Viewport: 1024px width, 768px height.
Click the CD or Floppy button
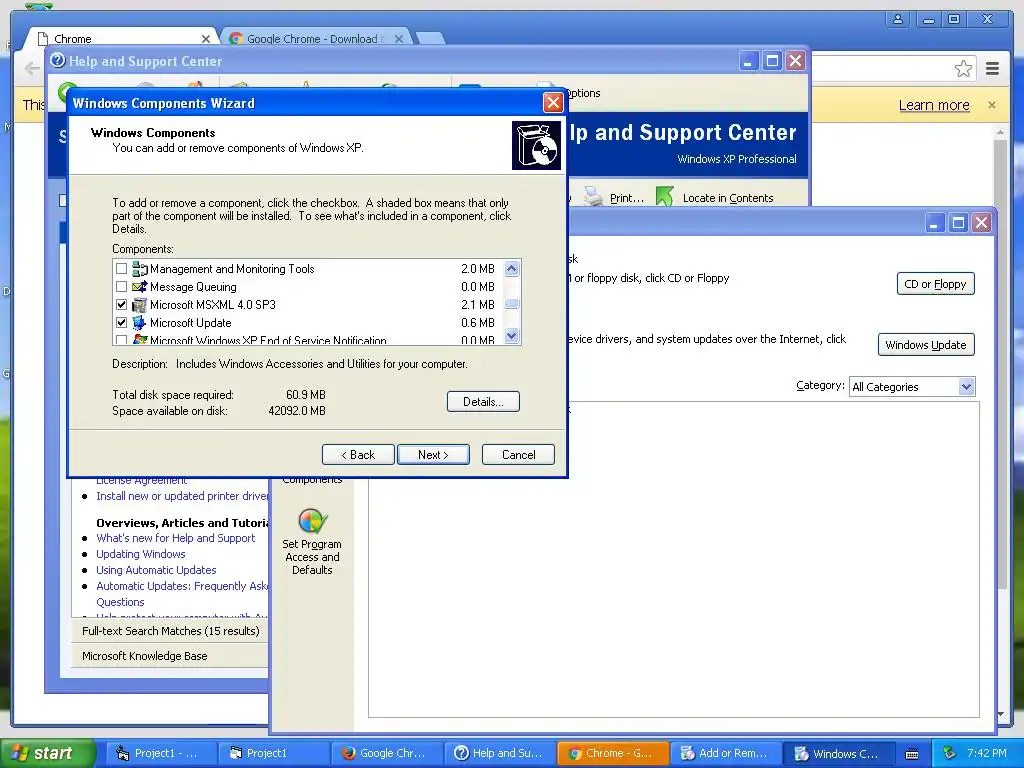click(935, 284)
